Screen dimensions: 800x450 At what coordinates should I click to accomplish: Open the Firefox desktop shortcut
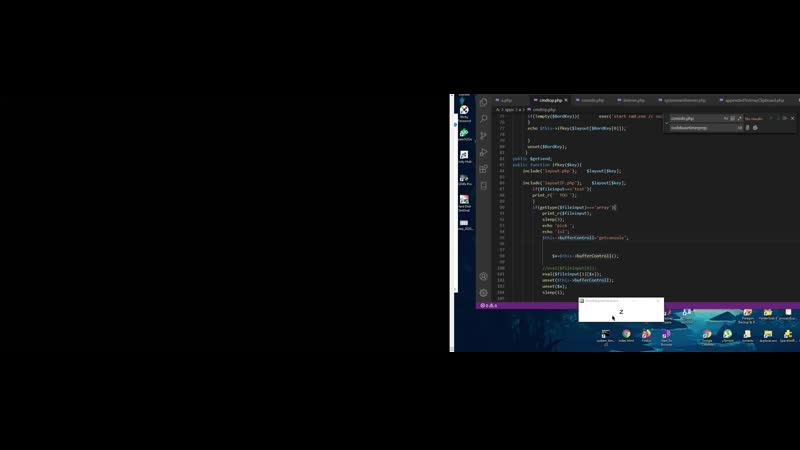(x=646, y=336)
